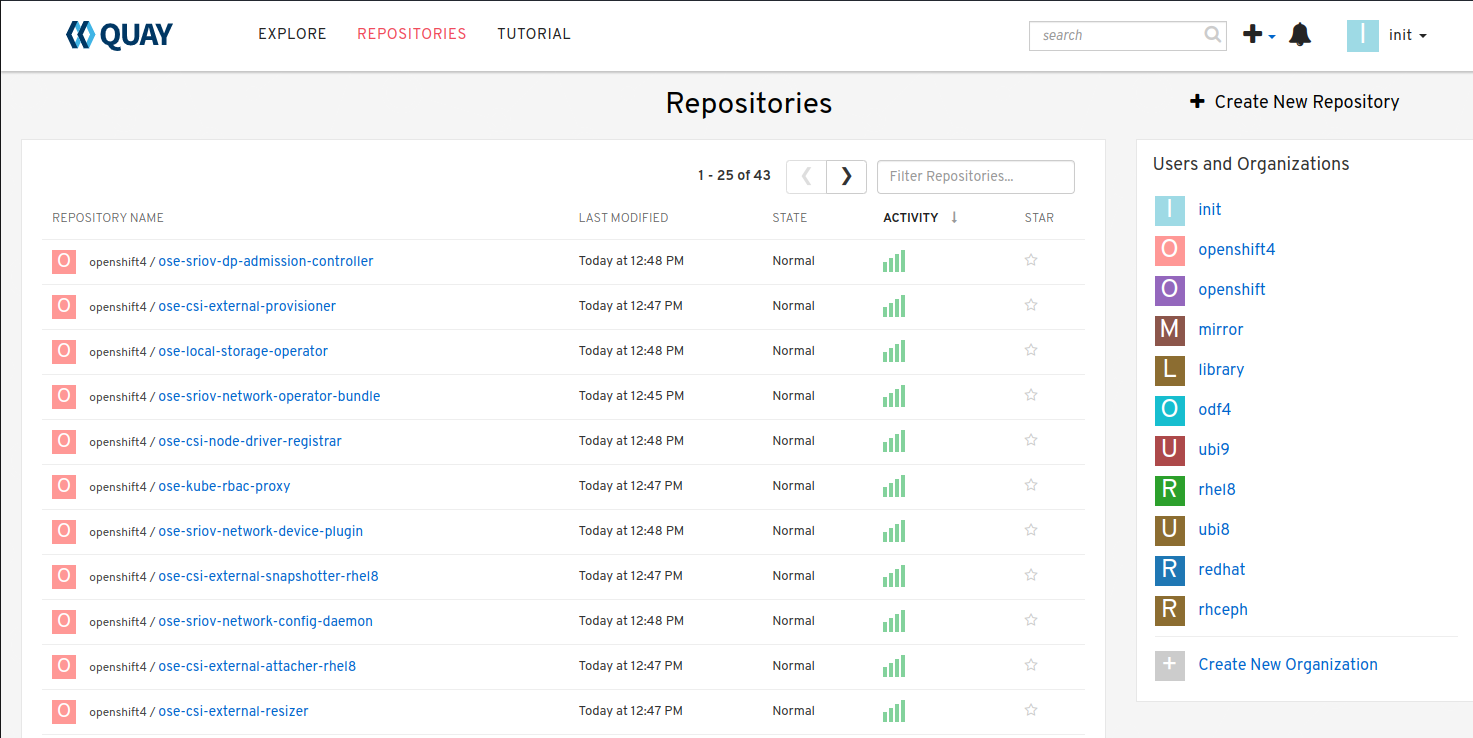Click the openshift4 organization avatar in sidebar
1473x738 pixels.
pos(1170,250)
